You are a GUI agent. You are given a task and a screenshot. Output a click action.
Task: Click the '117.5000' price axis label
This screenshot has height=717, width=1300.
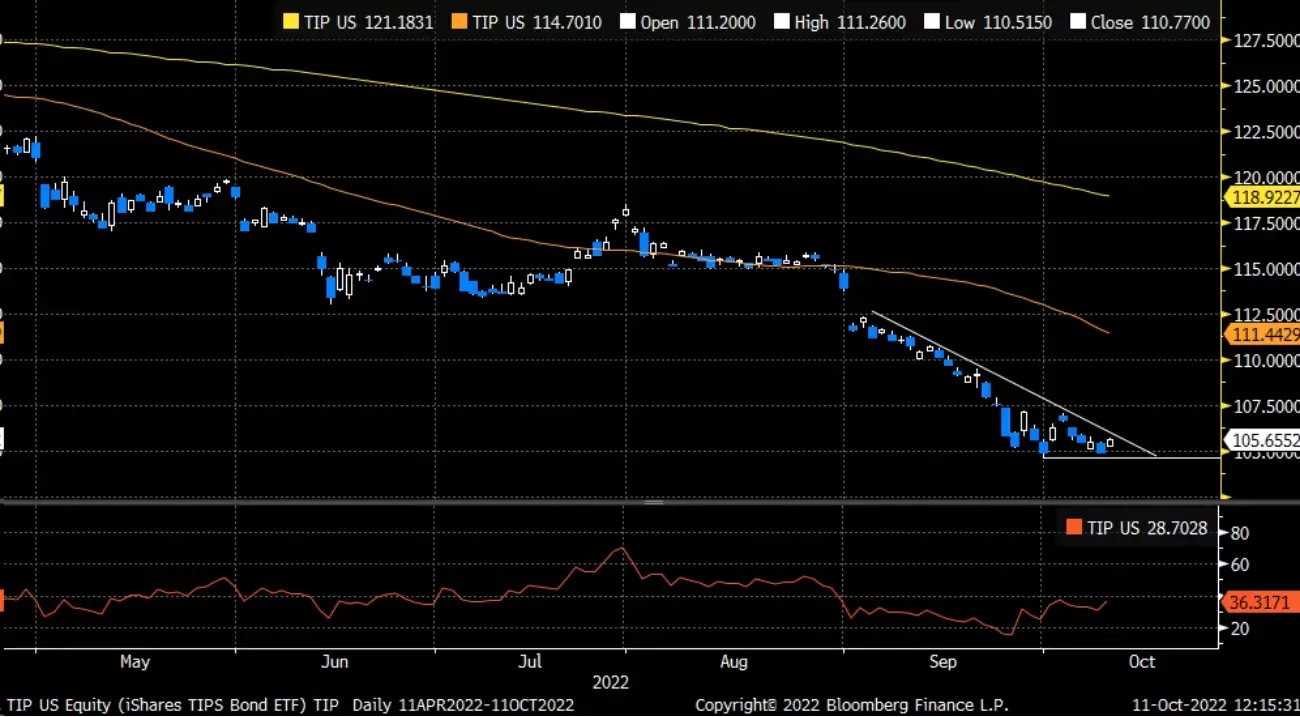pos(1267,223)
